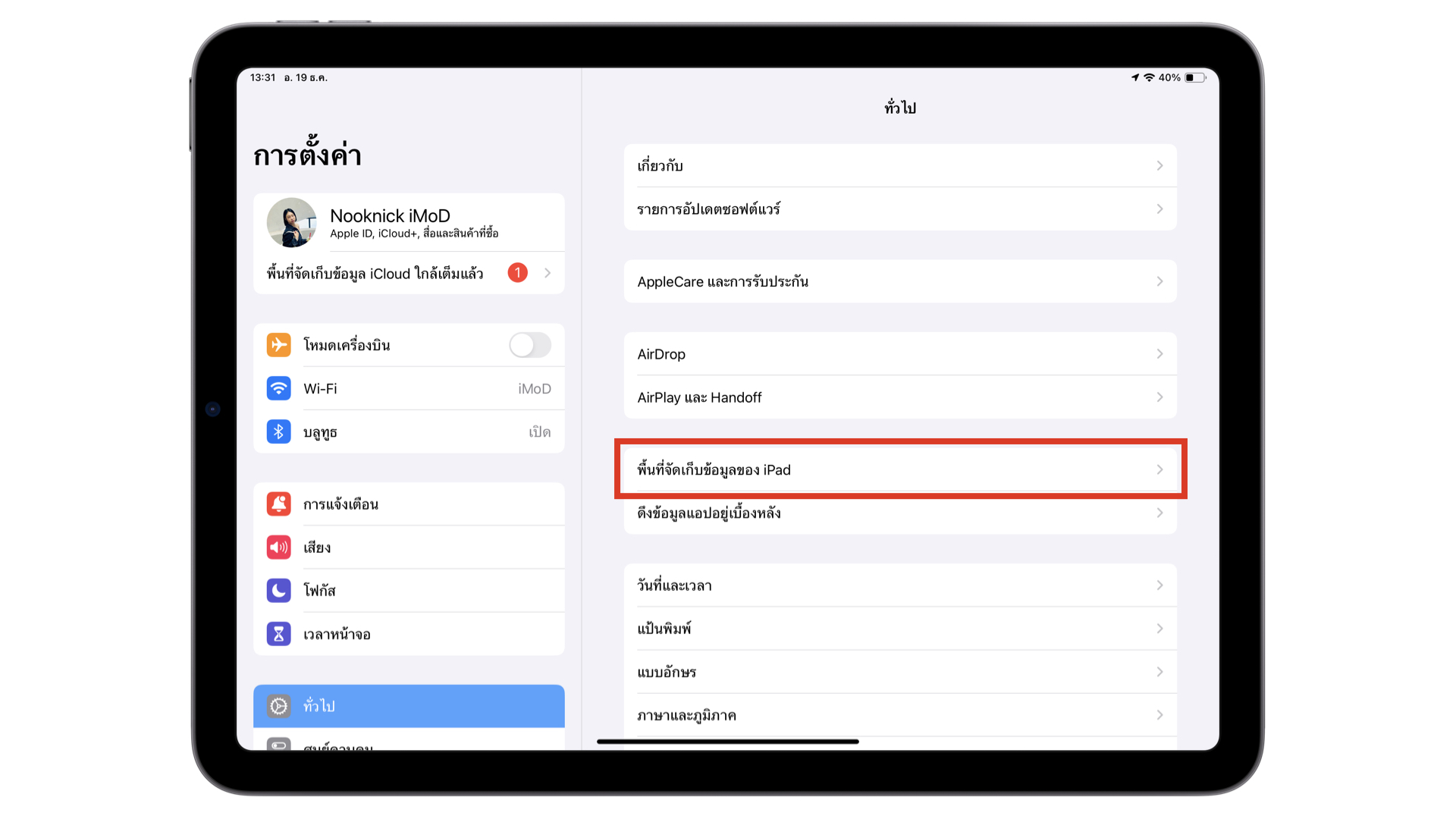Open AirPlay and Handoff settings

899,397
